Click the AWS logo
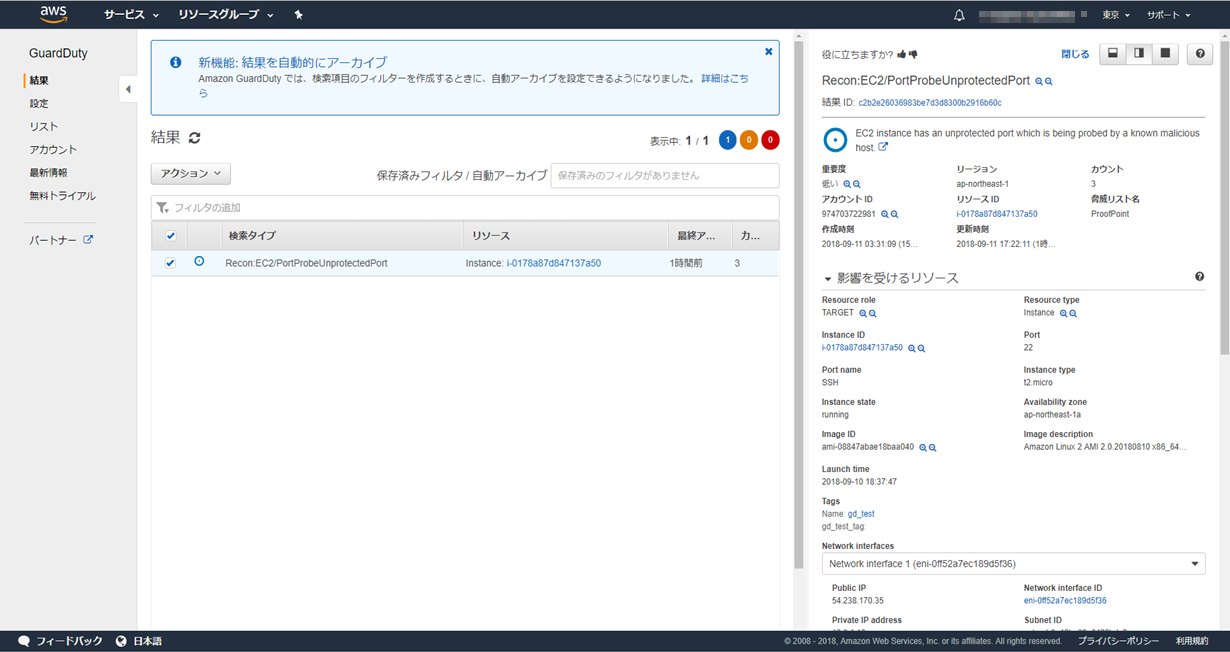This screenshot has width=1230, height=652. pos(53,14)
